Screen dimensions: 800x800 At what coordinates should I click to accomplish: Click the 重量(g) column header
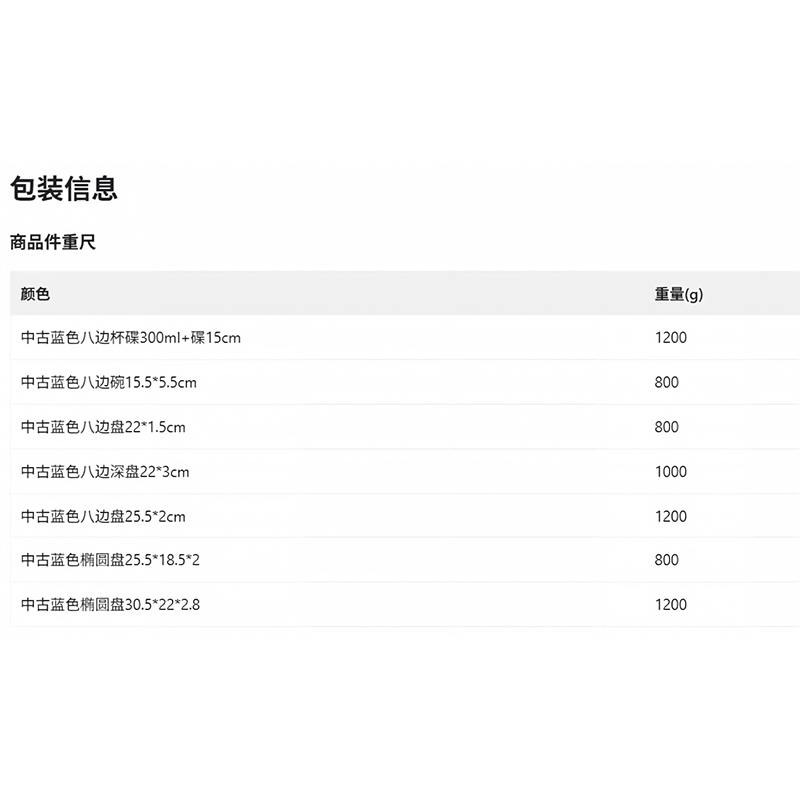pos(679,294)
